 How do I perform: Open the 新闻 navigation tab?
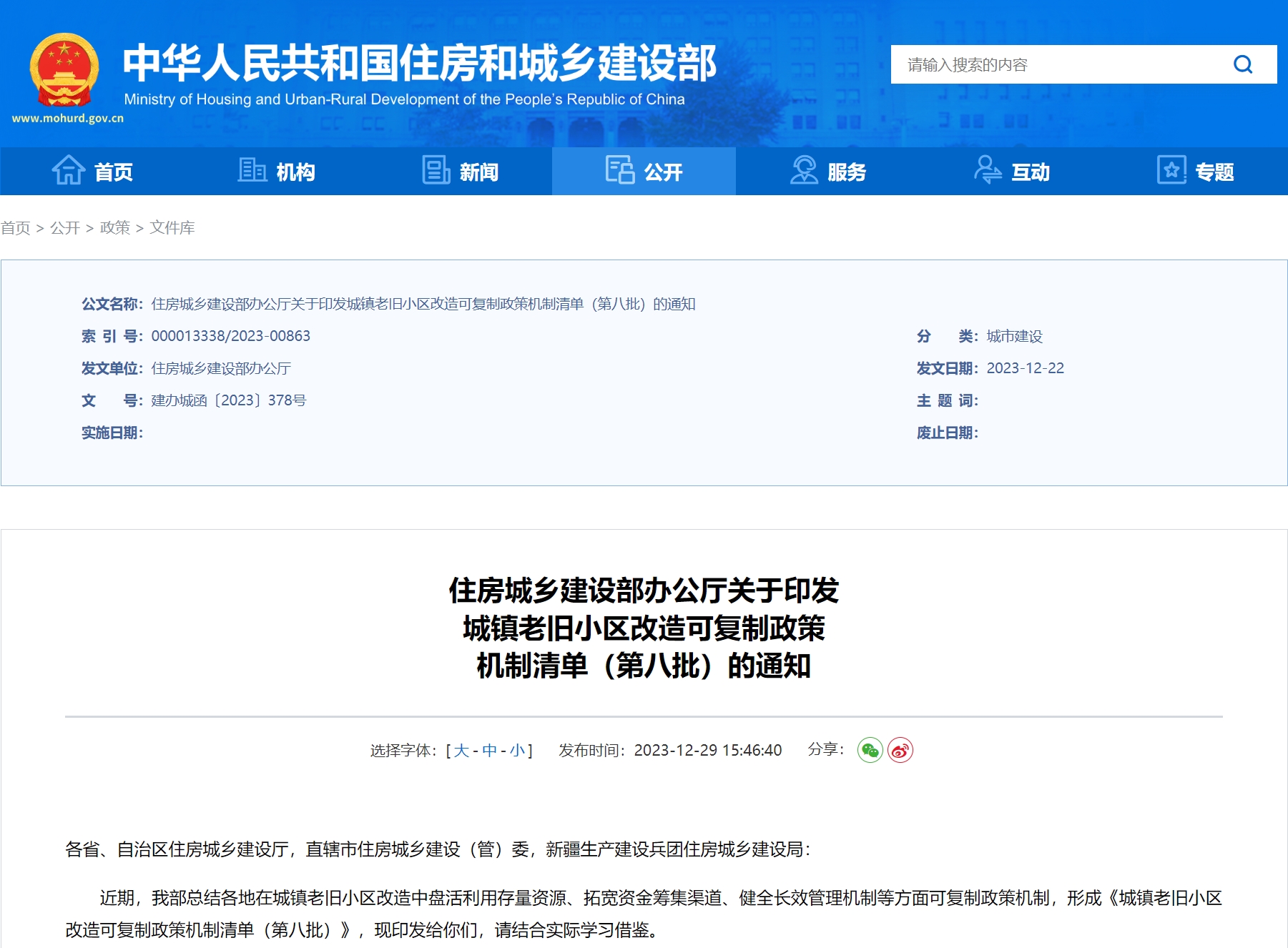pyautogui.click(x=460, y=171)
